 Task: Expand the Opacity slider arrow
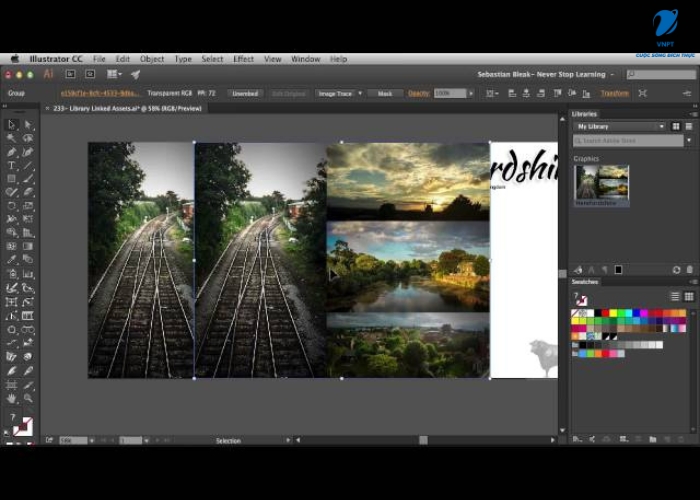click(x=471, y=93)
